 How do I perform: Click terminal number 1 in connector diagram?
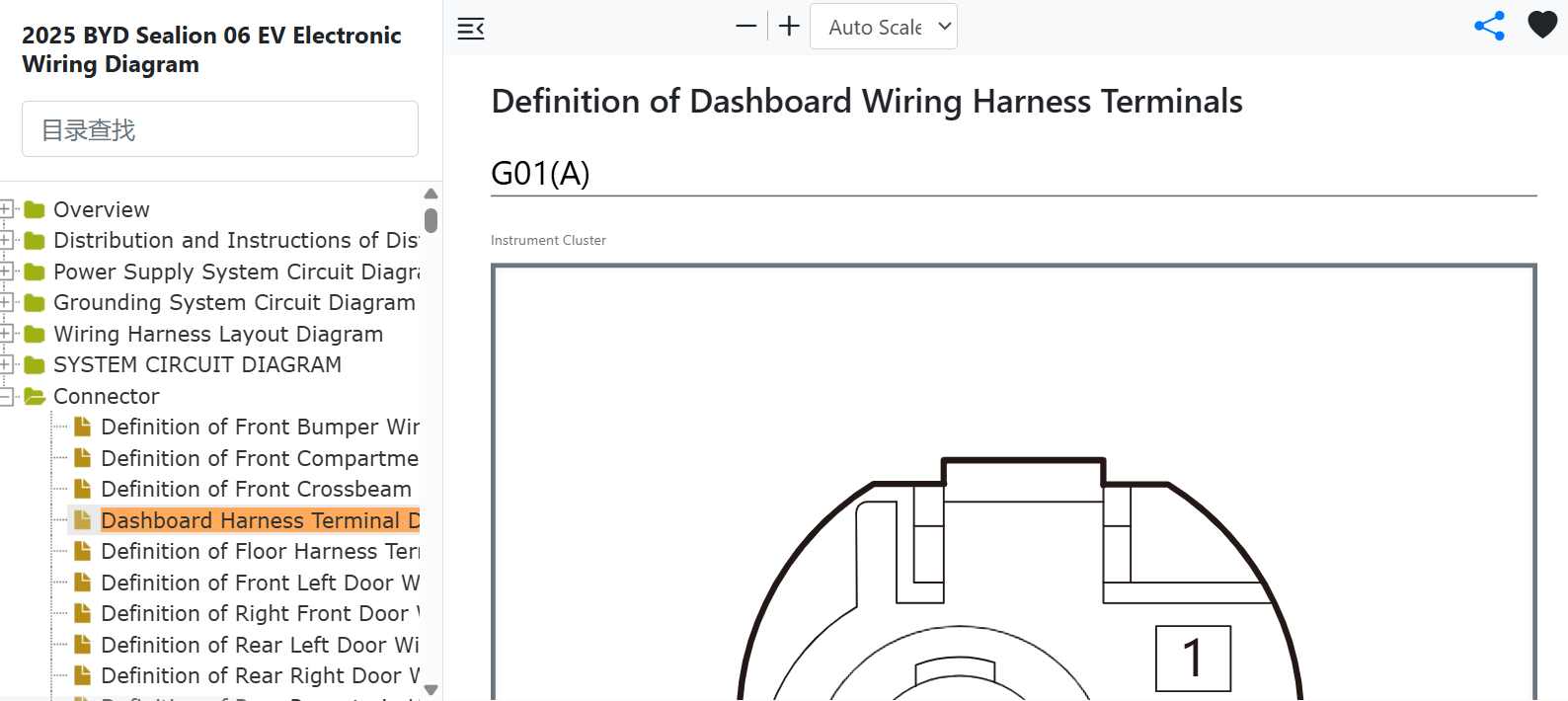[x=1193, y=658]
